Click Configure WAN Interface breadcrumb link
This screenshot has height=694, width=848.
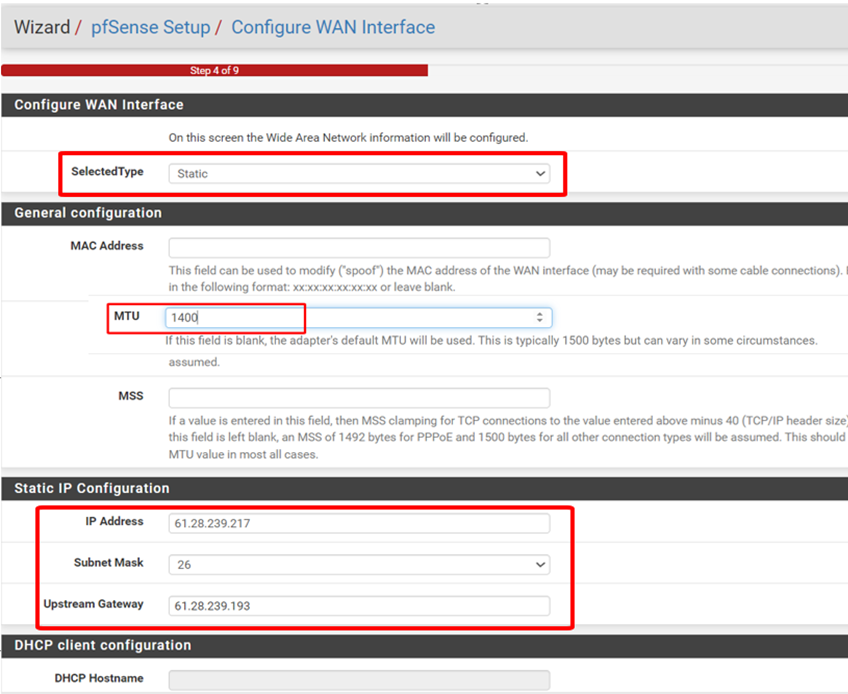333,27
